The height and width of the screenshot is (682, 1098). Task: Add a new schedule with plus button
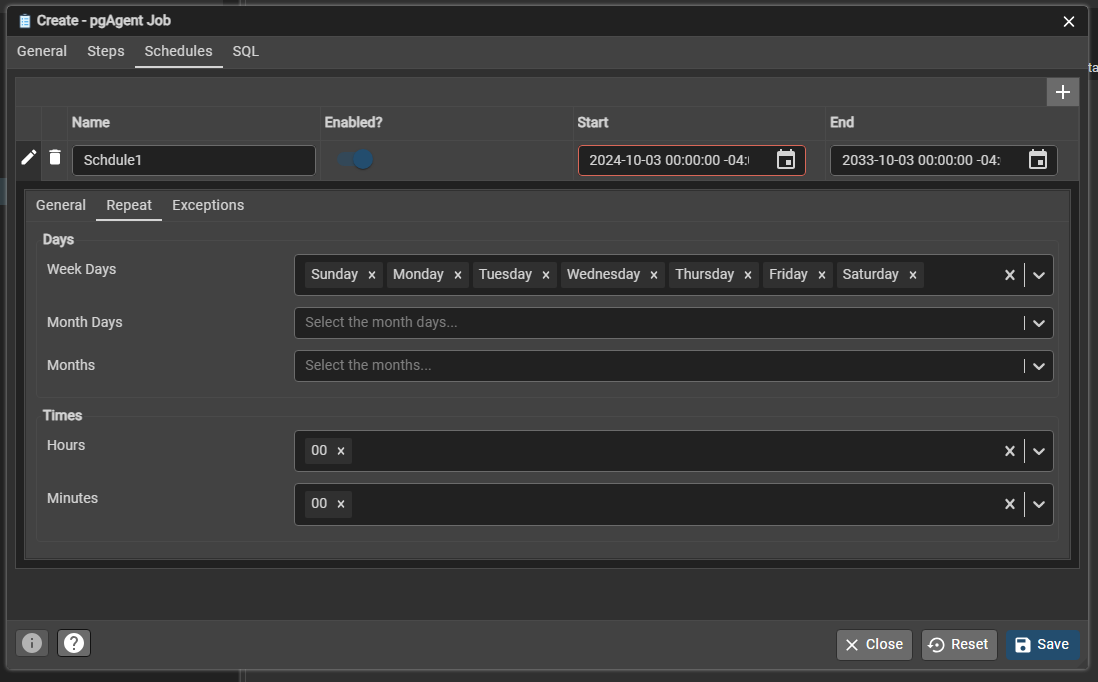1062,92
